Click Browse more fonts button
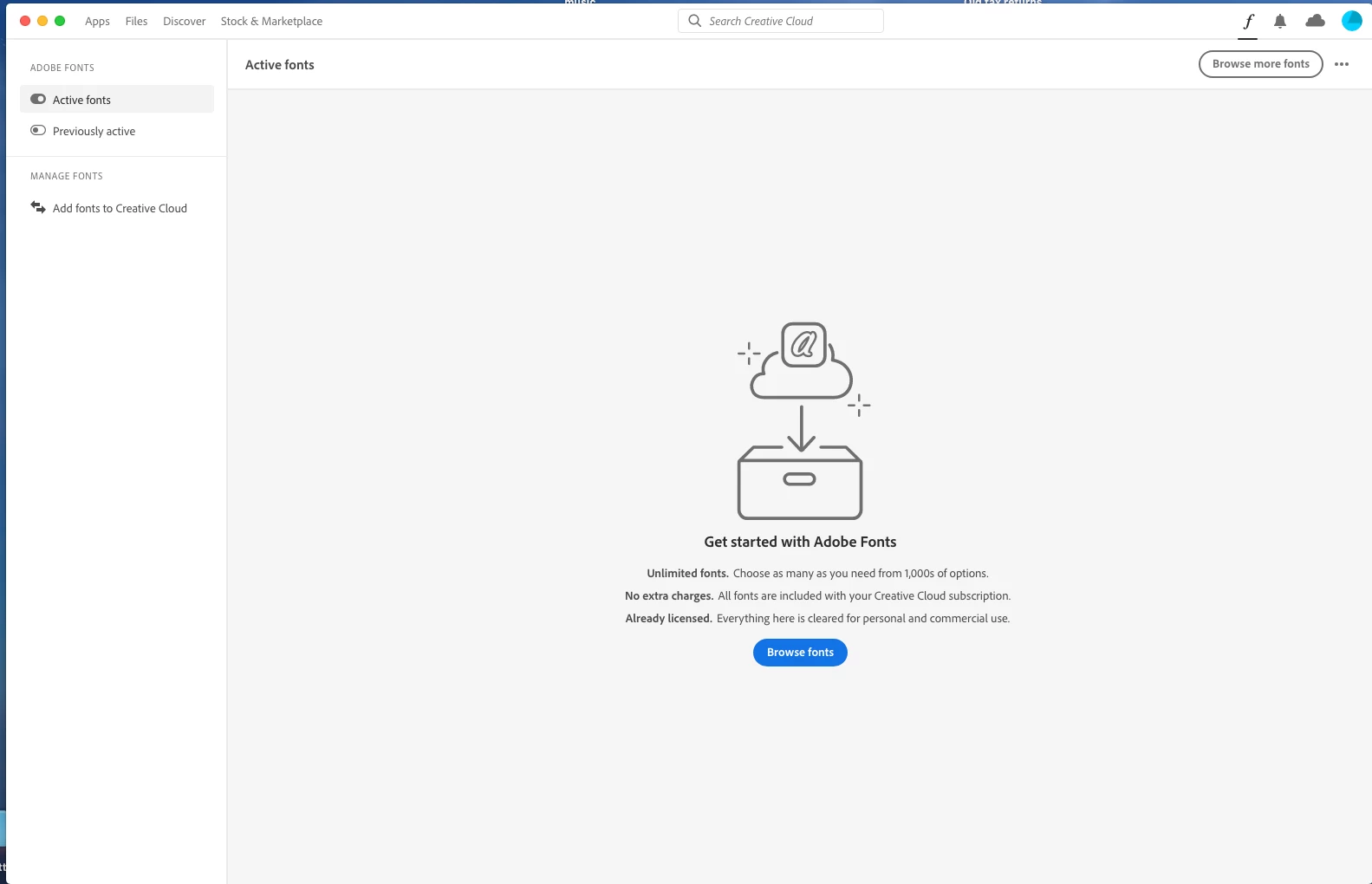The width and height of the screenshot is (1372, 884). (1261, 64)
